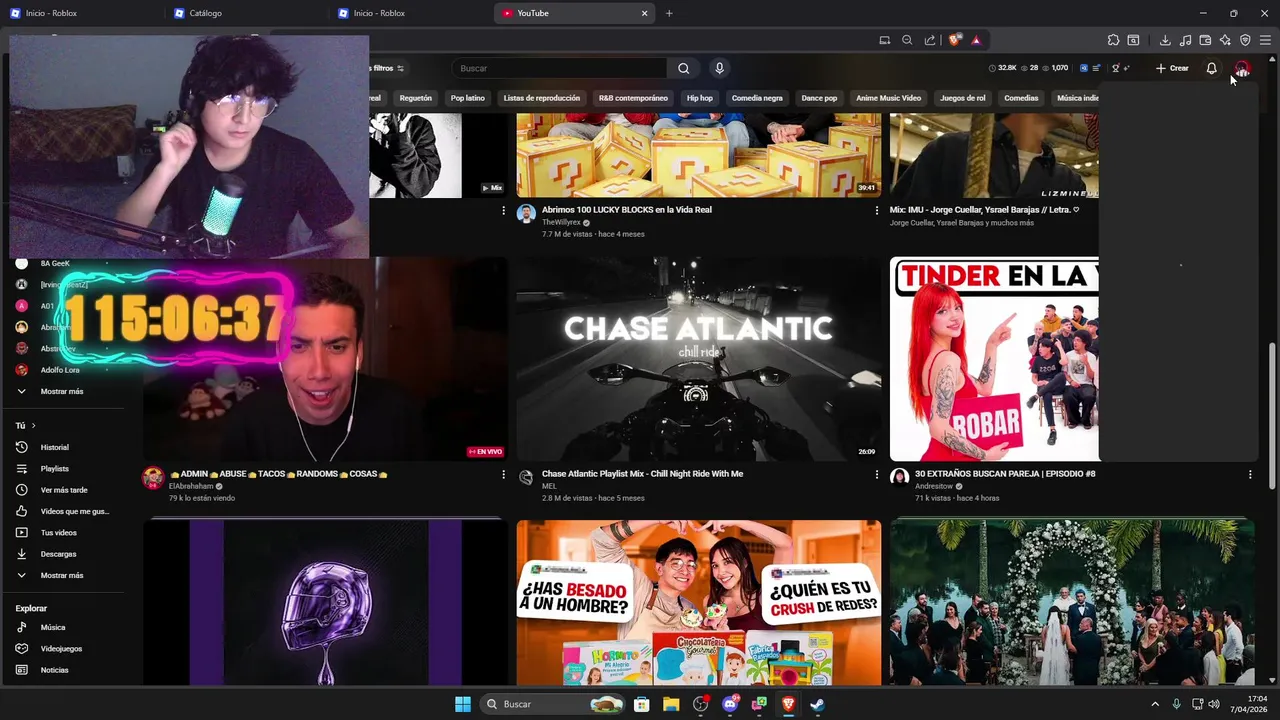
Task: Select the R&B contemporáneo chip
Action: coord(633,98)
